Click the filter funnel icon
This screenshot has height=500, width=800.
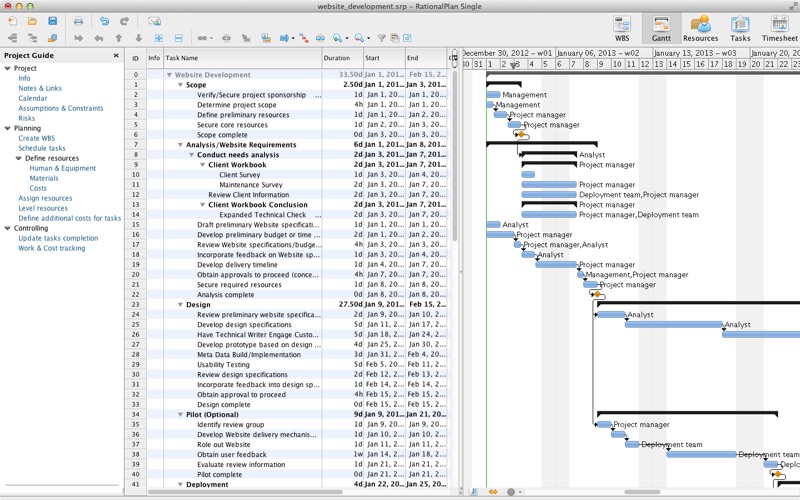coord(380,38)
